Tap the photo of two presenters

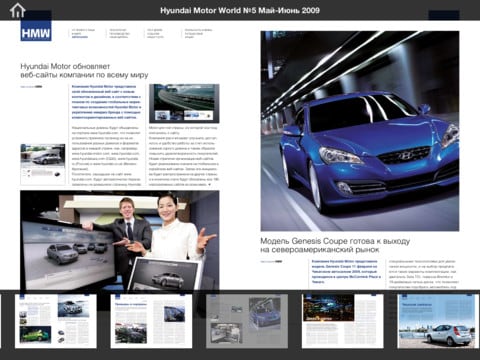(x=120, y=240)
